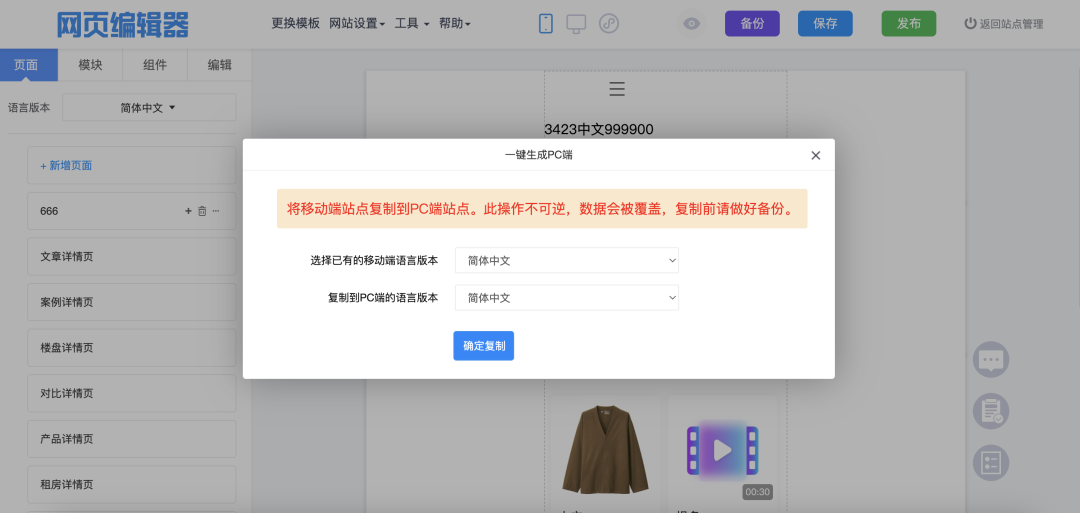Delete page 666 using trash icon
This screenshot has width=1080, height=513.
tap(202, 211)
